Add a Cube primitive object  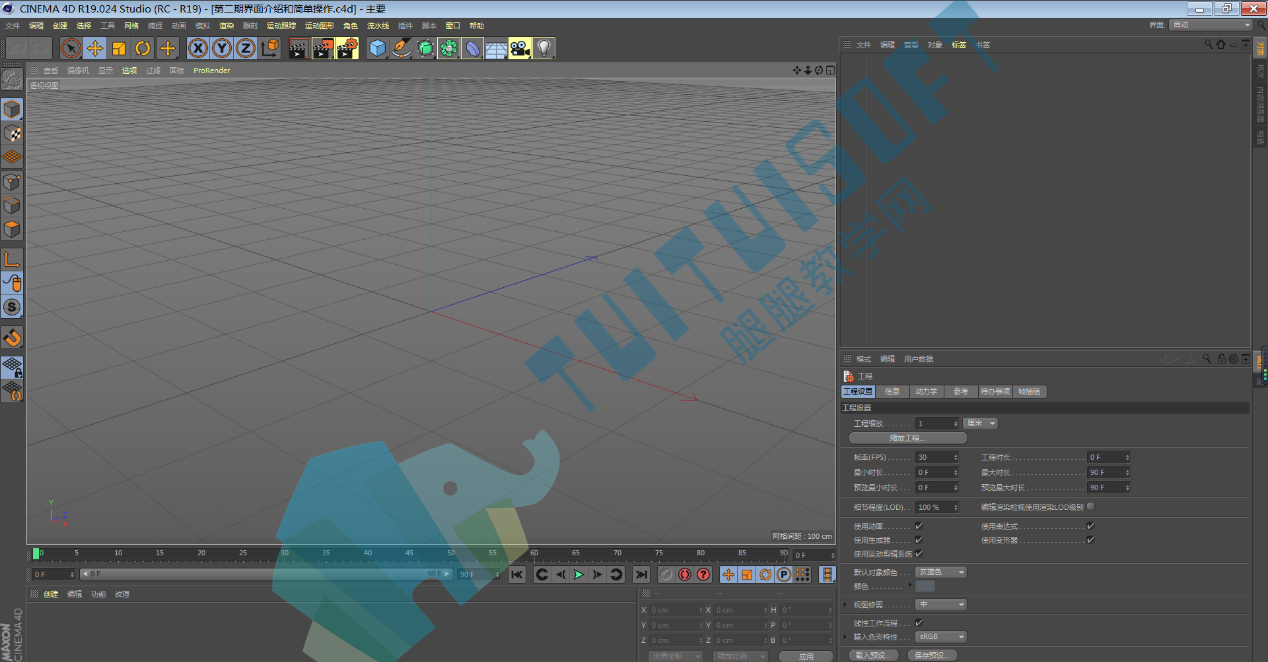tap(377, 48)
